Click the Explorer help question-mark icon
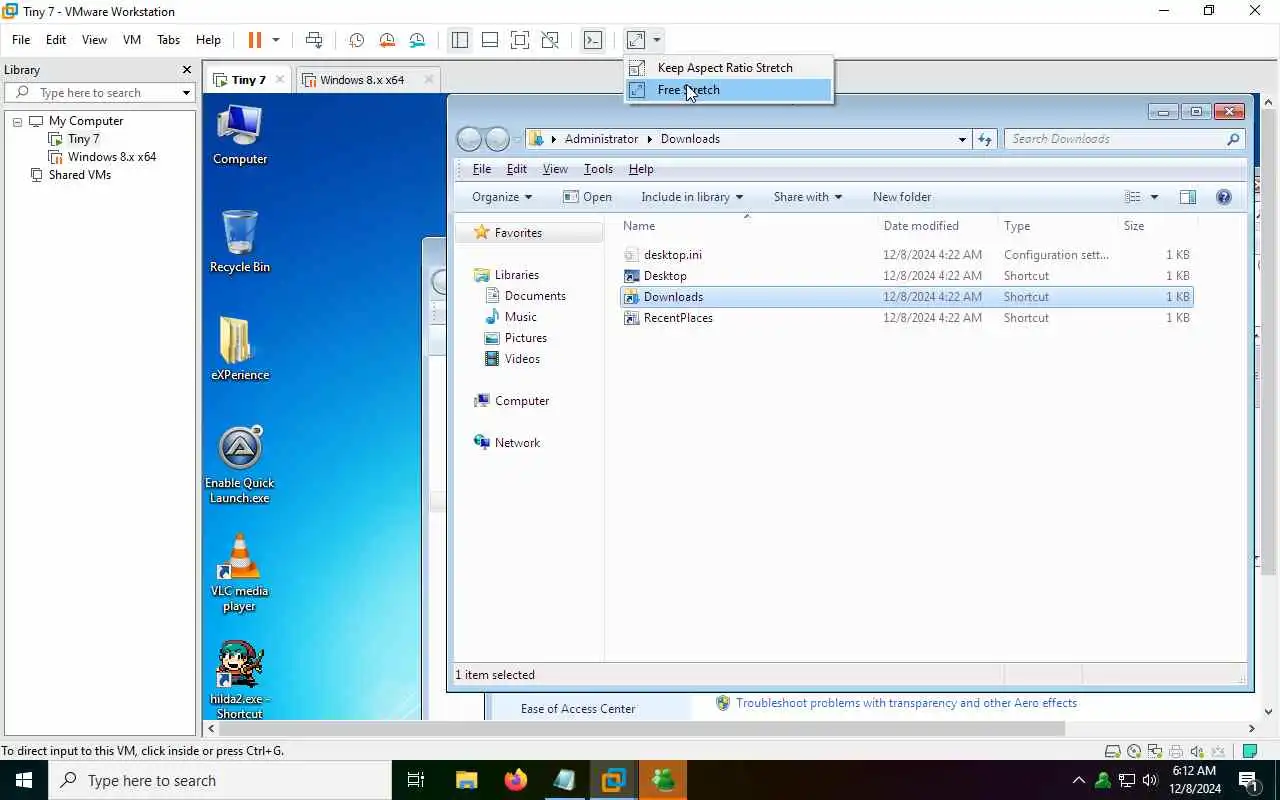The image size is (1280, 800). tap(1224, 197)
